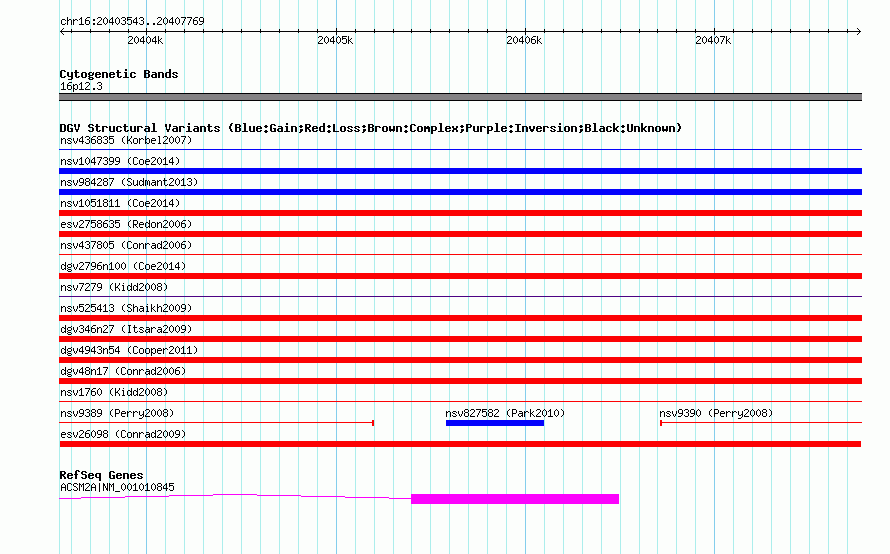Click the blue gain bar under nsv1047399
890x554 pixels.
pos(460,171)
